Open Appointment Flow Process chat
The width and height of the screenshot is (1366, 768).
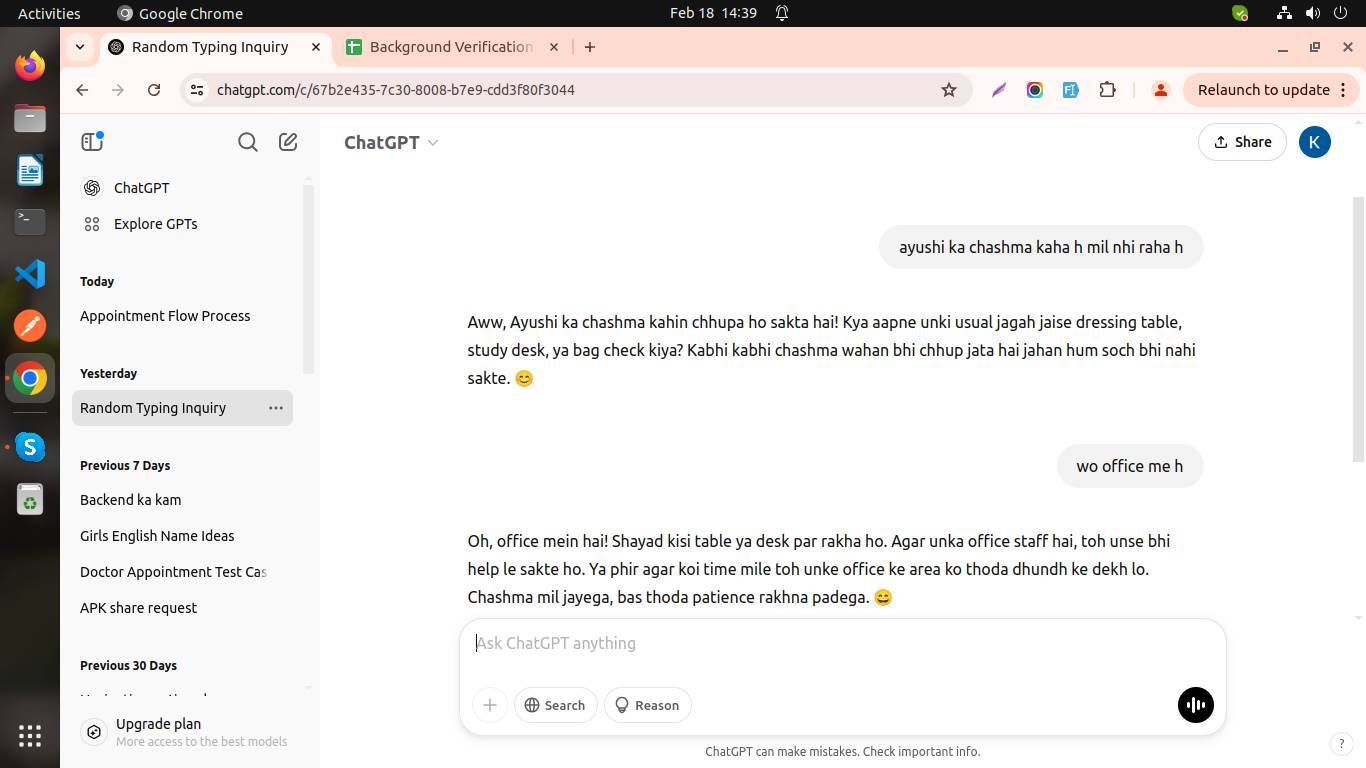(x=165, y=316)
